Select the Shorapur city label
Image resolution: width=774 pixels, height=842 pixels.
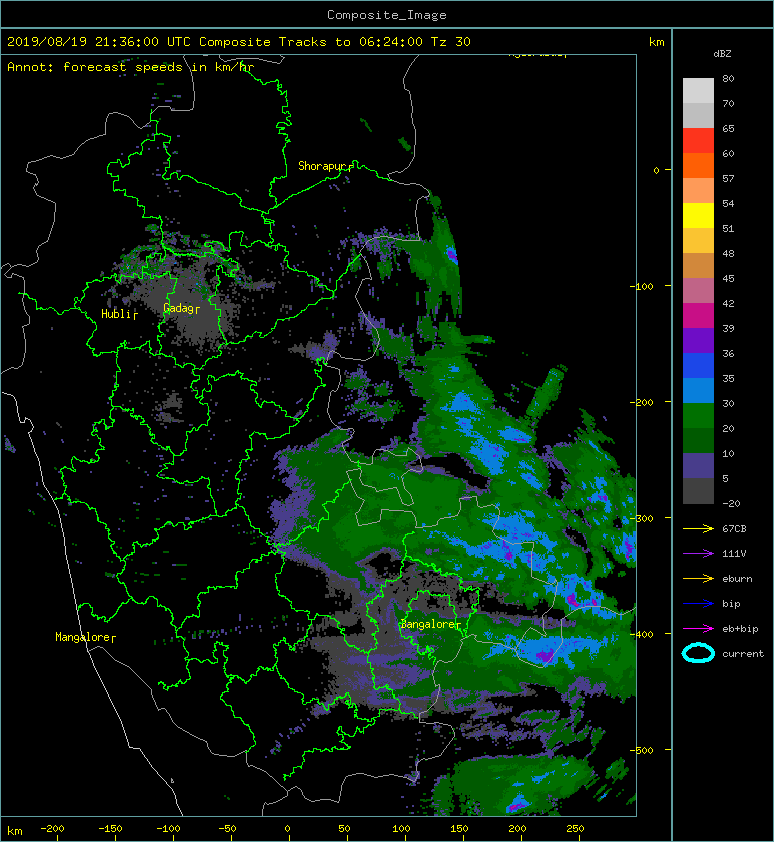point(322,166)
